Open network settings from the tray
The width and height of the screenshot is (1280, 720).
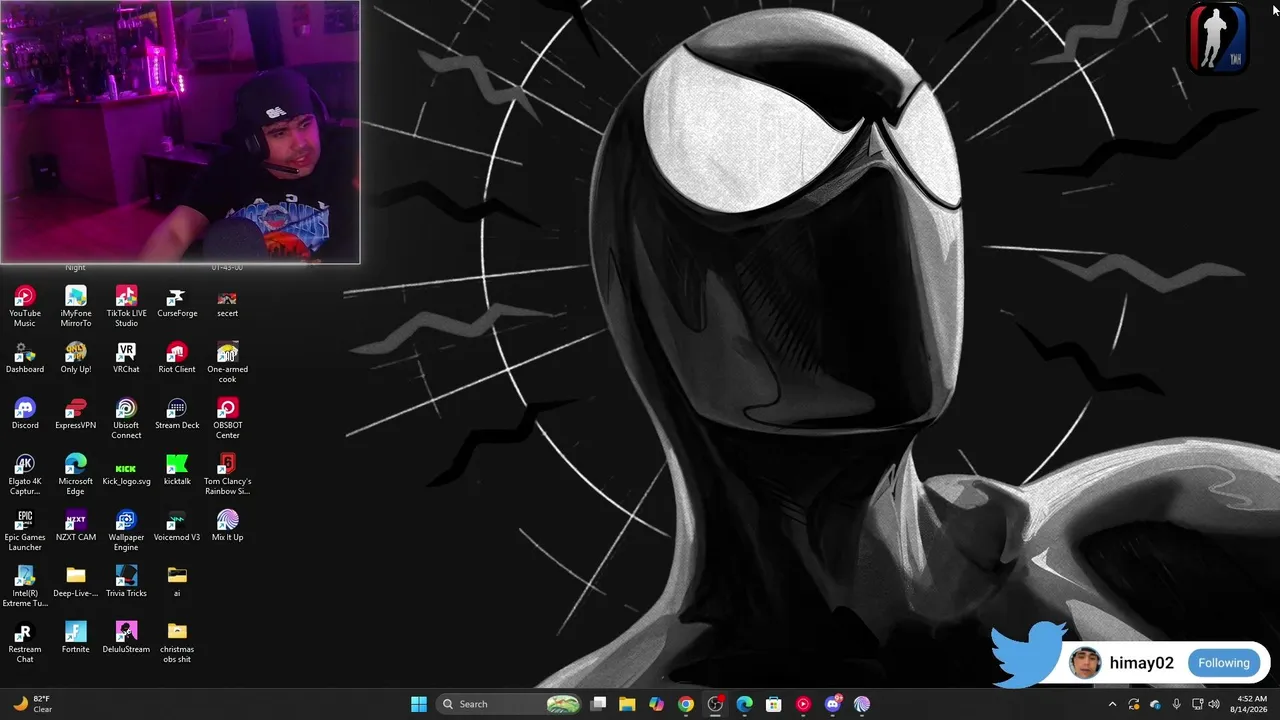(1197, 704)
